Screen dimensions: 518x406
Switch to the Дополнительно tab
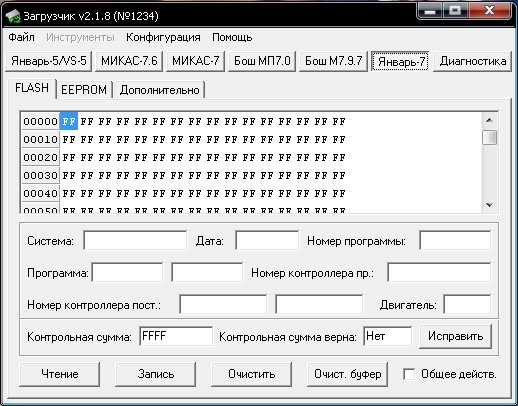[159, 90]
